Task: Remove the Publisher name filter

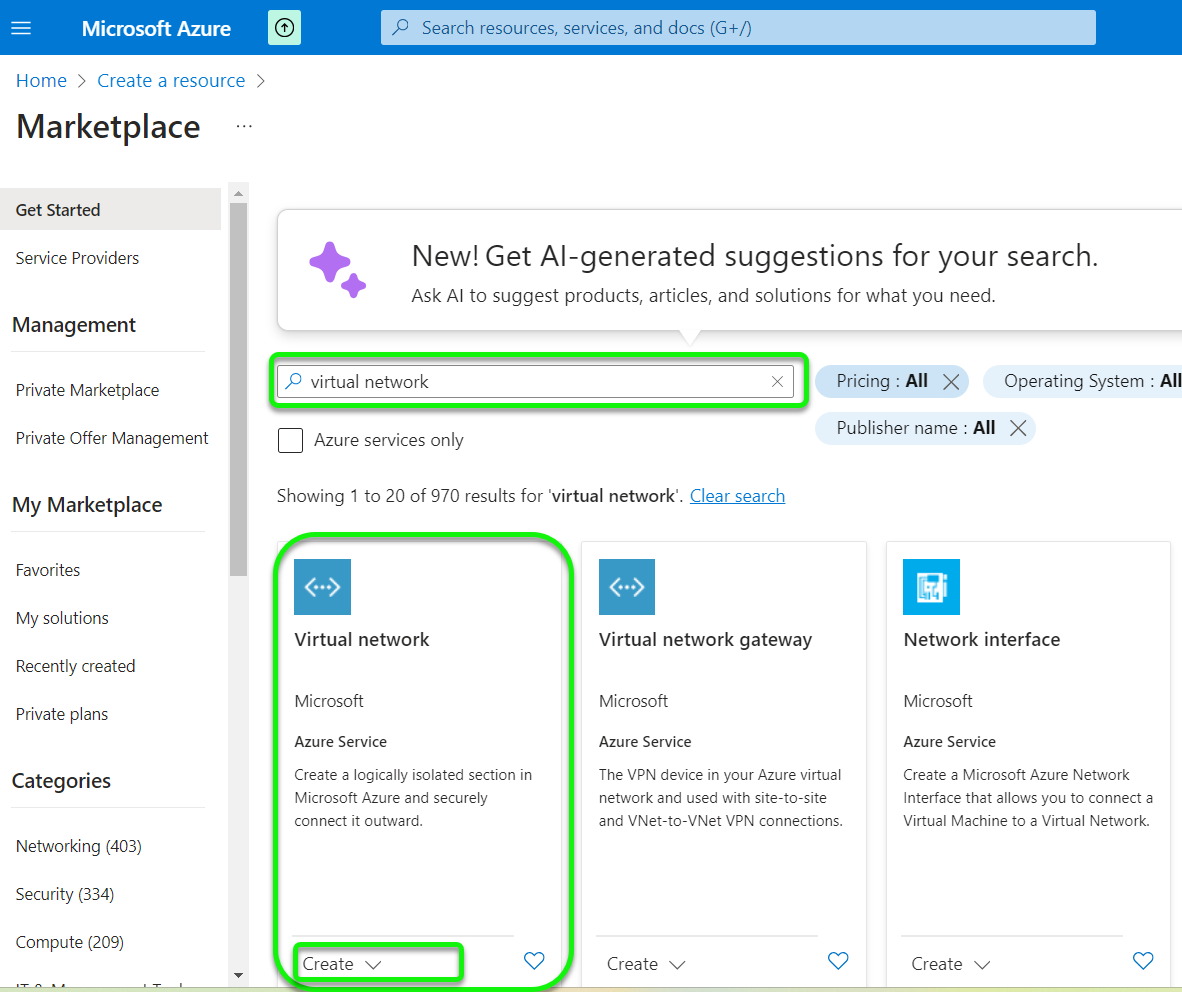Action: 1018,428
